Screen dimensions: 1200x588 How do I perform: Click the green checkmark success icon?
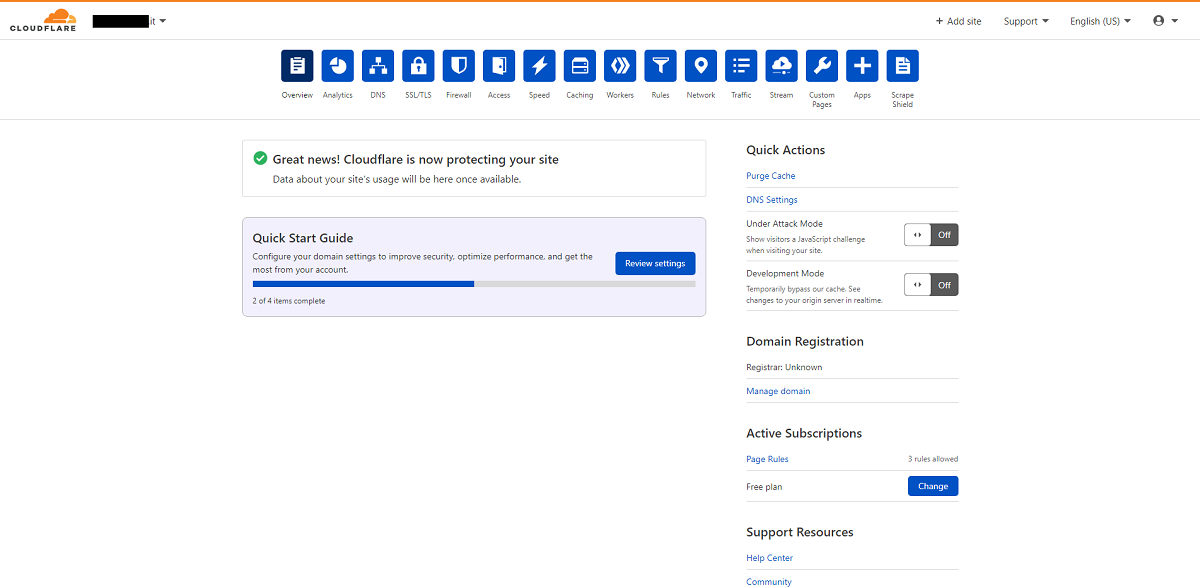click(x=260, y=158)
